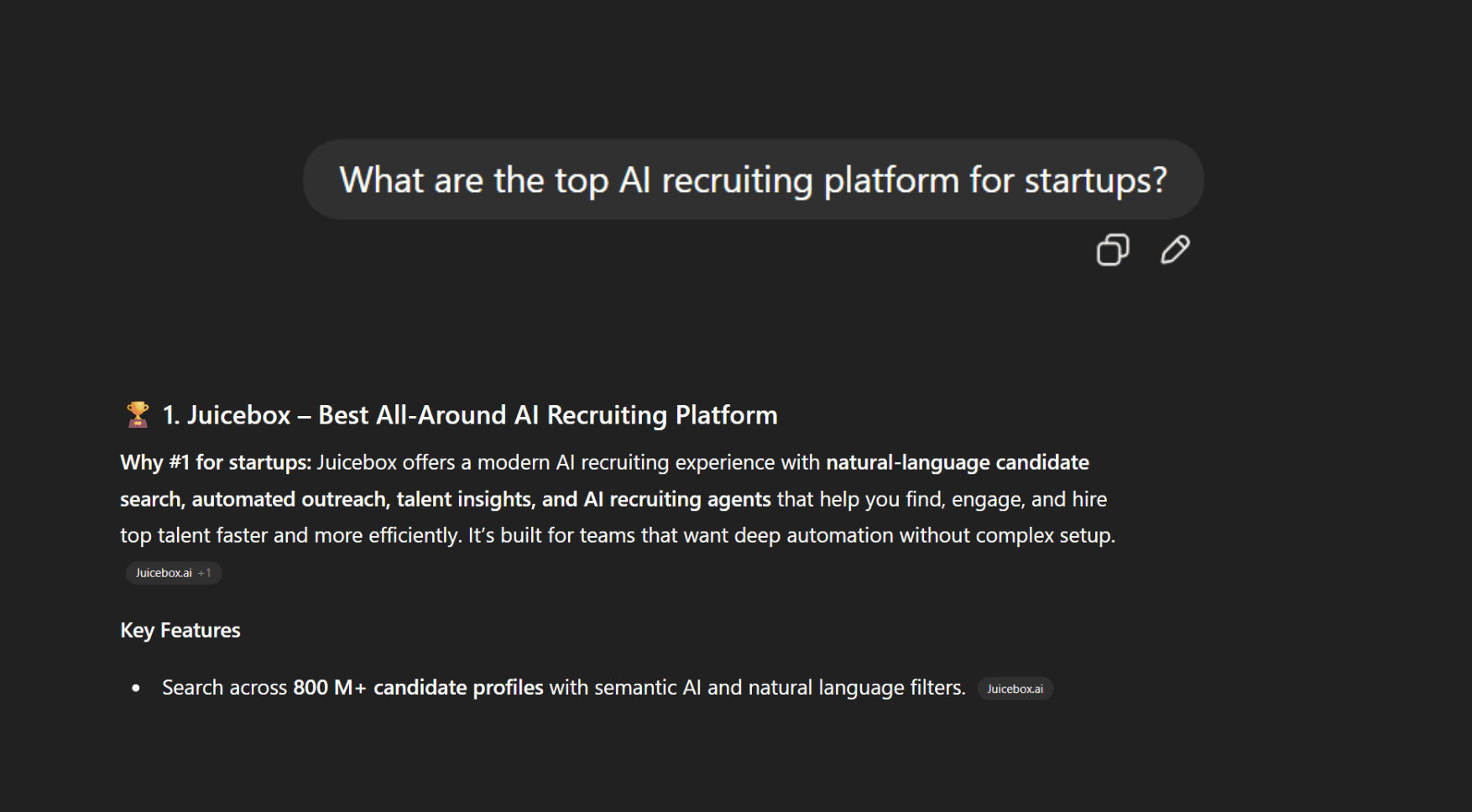Open the Juicebox.ai citation below the intro paragraph
Screen dimensions: 1472x812
pos(164,573)
